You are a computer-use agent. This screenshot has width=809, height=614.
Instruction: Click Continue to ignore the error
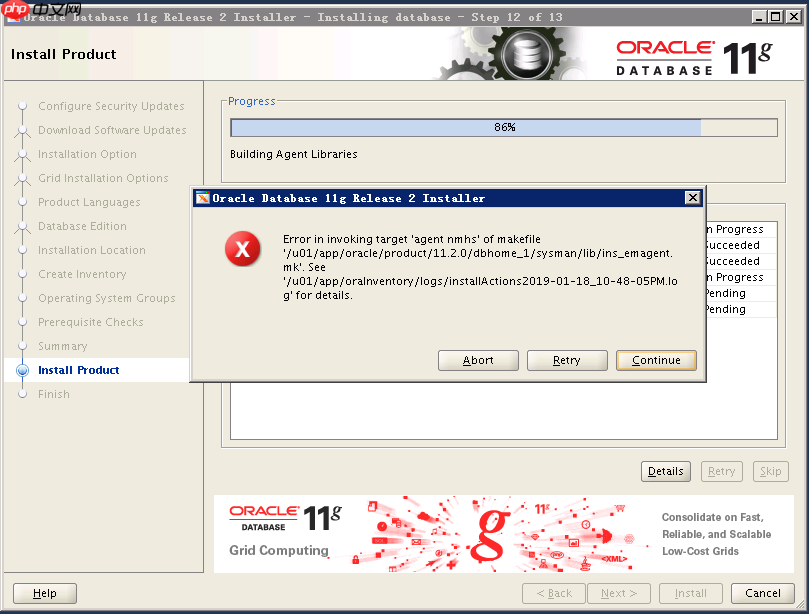656,360
